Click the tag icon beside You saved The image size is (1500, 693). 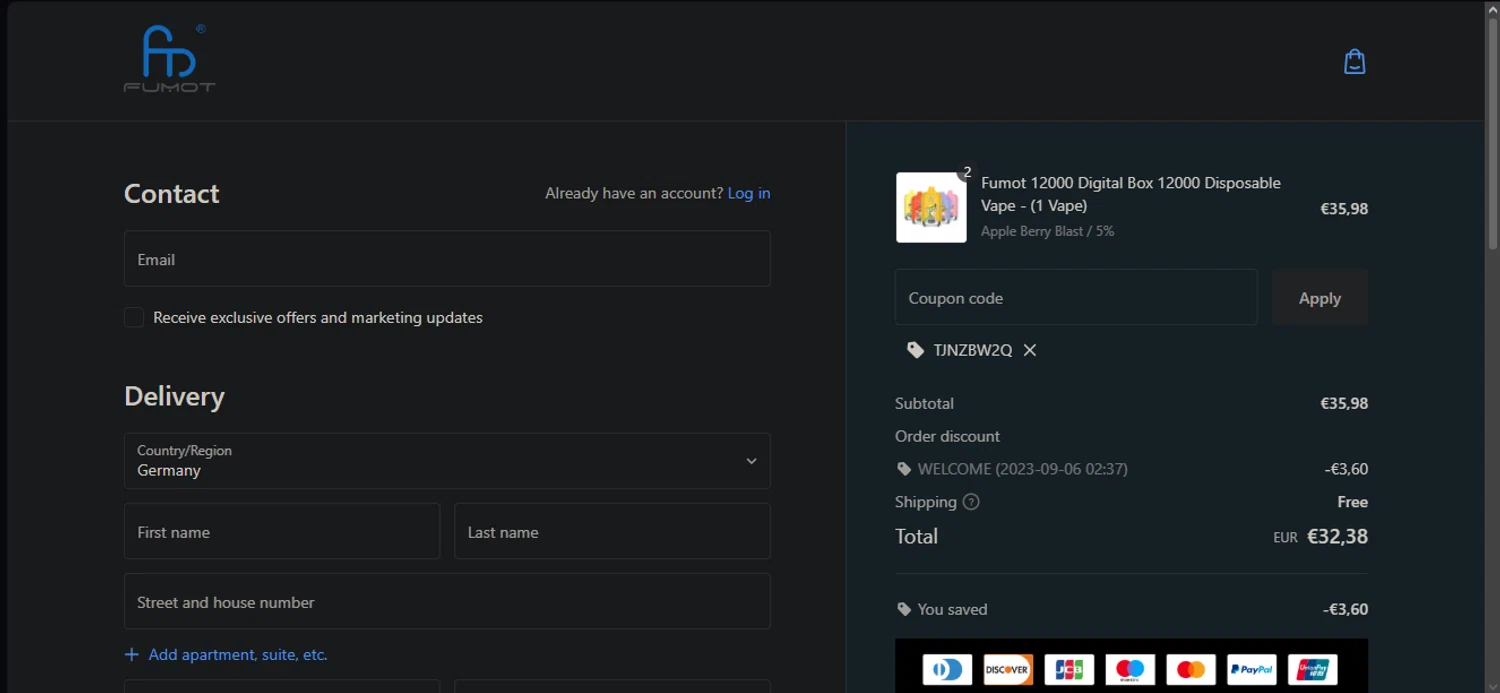(904, 609)
